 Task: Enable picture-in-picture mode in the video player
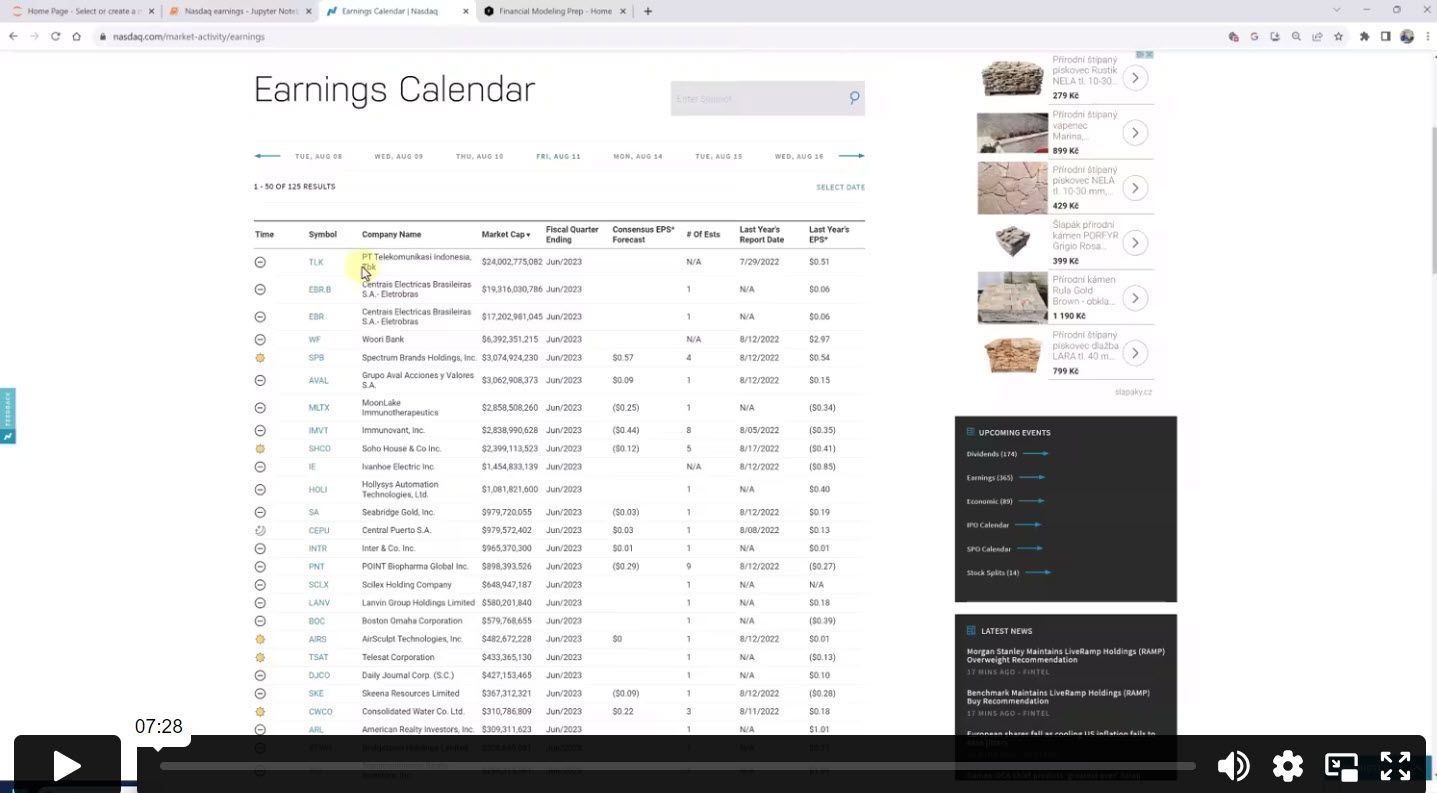1341,766
